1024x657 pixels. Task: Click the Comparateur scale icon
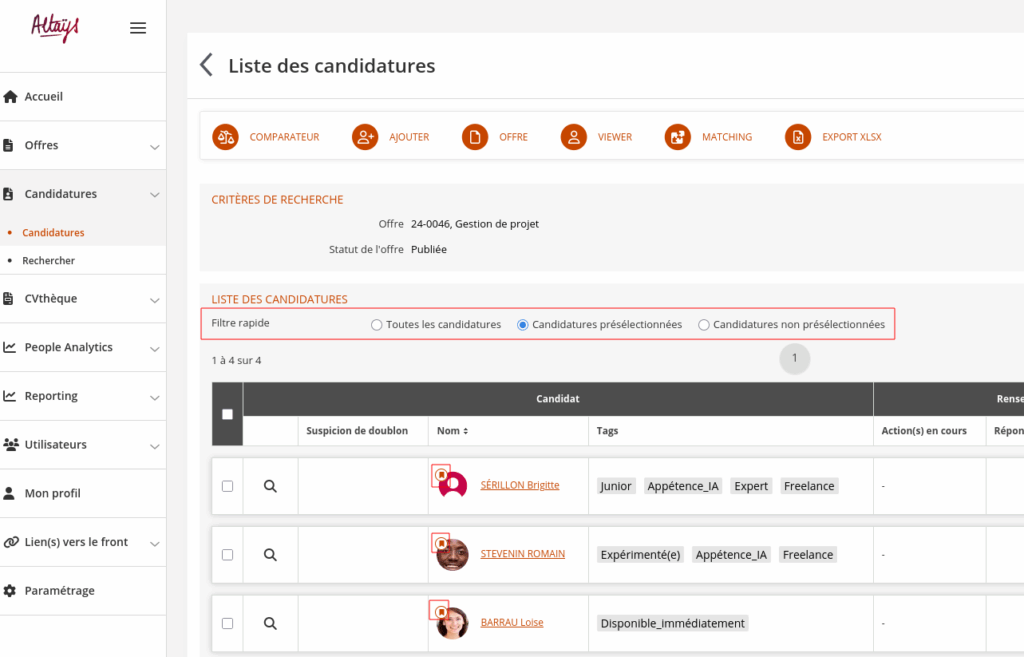click(x=225, y=137)
